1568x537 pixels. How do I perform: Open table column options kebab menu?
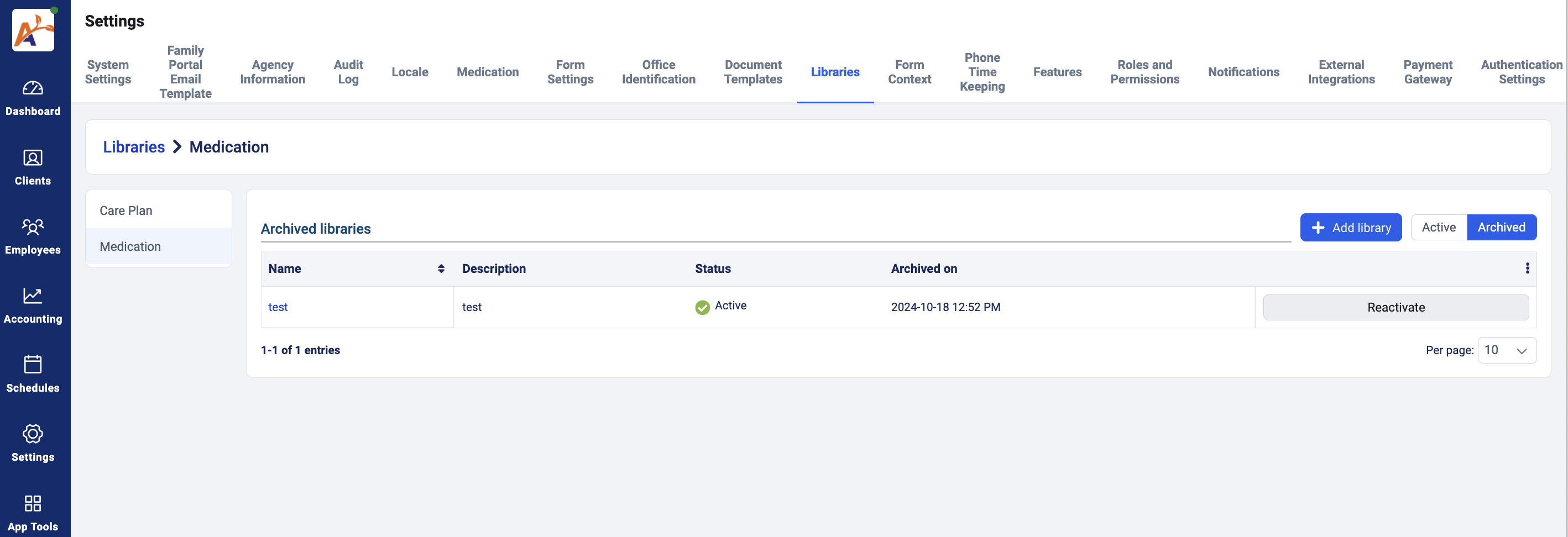1527,268
